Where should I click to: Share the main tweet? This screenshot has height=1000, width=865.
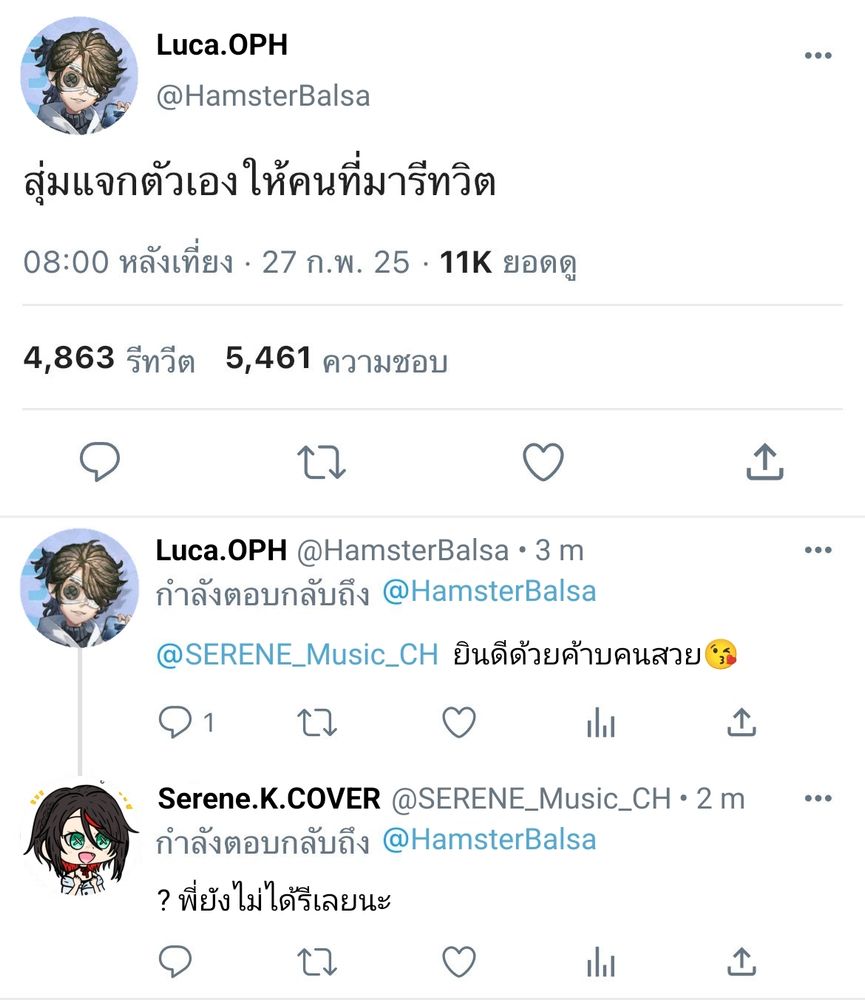pyautogui.click(x=765, y=460)
